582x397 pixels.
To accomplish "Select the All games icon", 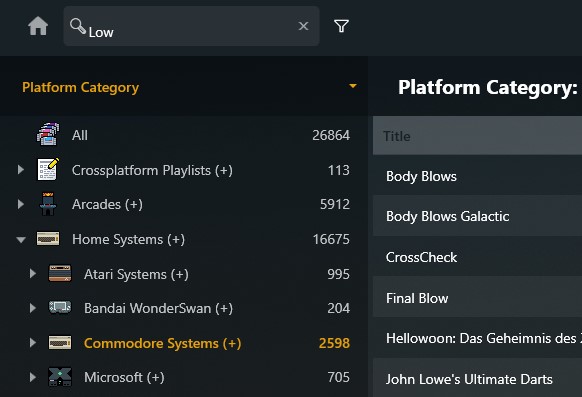I will (x=48, y=134).
